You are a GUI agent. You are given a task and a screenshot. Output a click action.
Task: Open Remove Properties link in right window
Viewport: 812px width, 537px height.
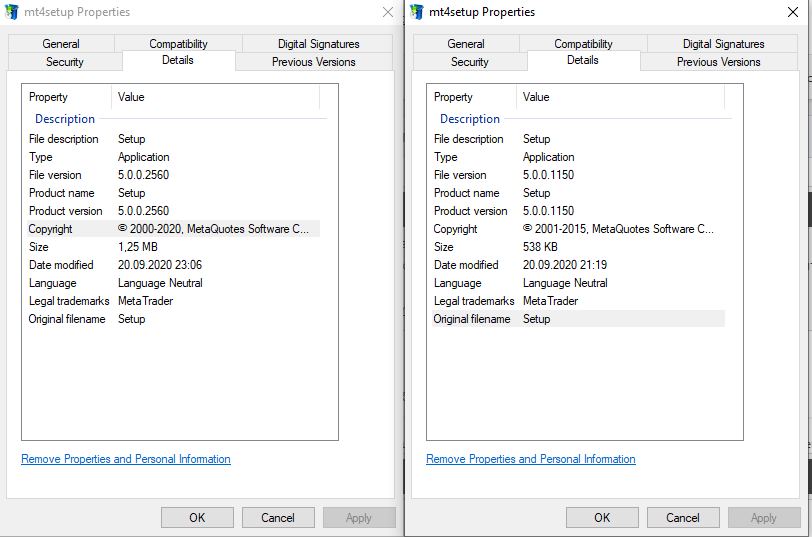[531, 459]
